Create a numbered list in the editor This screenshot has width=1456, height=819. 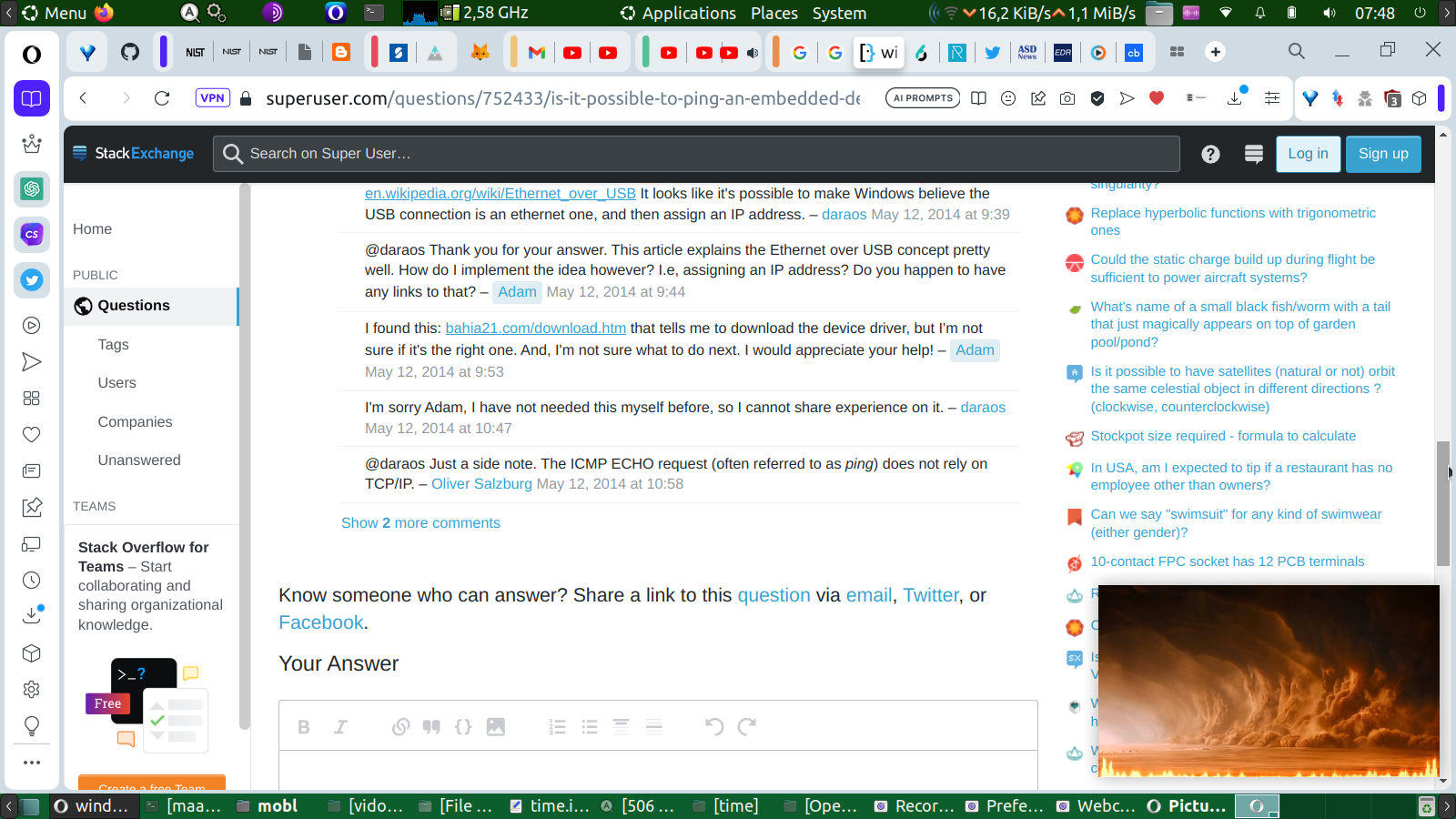[557, 726]
